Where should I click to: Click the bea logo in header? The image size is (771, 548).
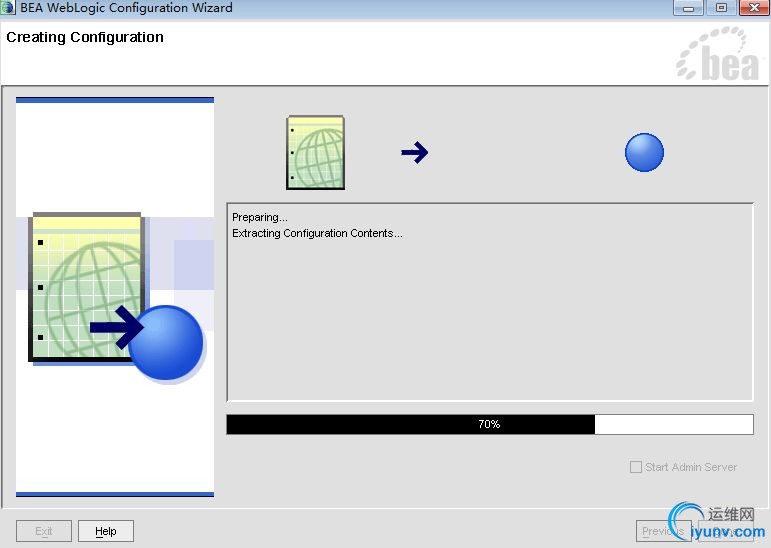[718, 54]
